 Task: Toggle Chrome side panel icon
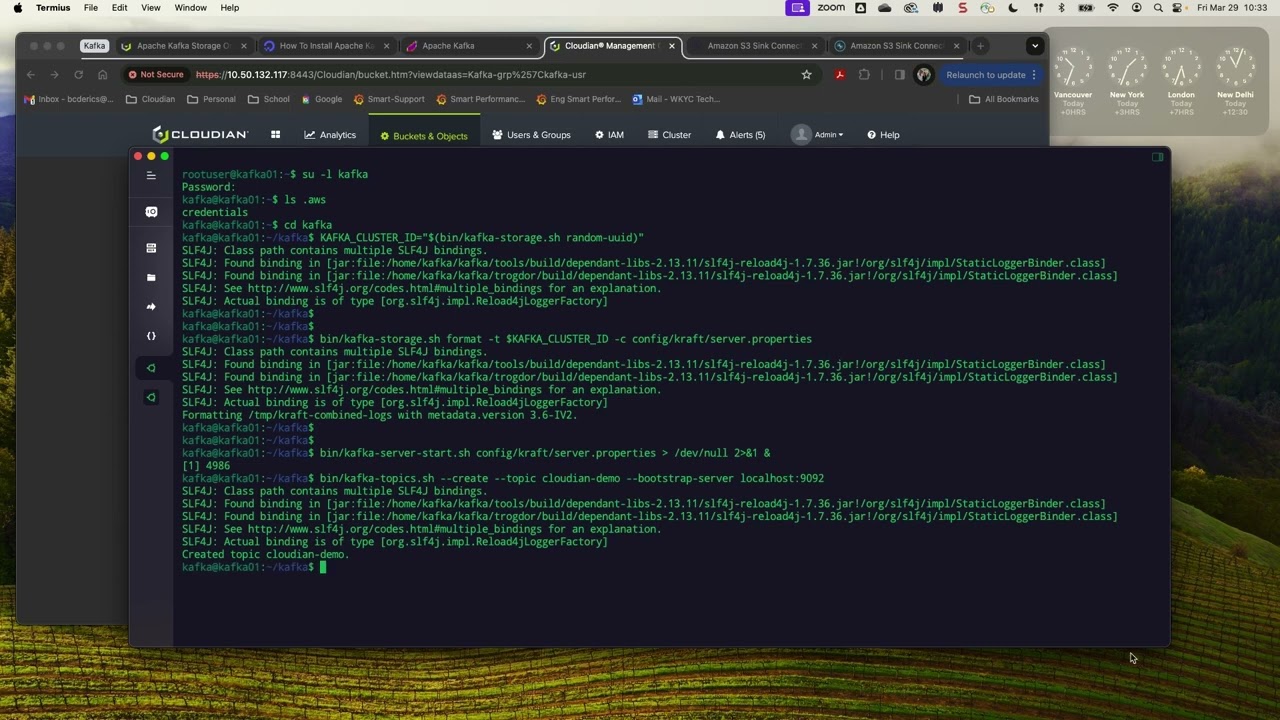click(899, 74)
